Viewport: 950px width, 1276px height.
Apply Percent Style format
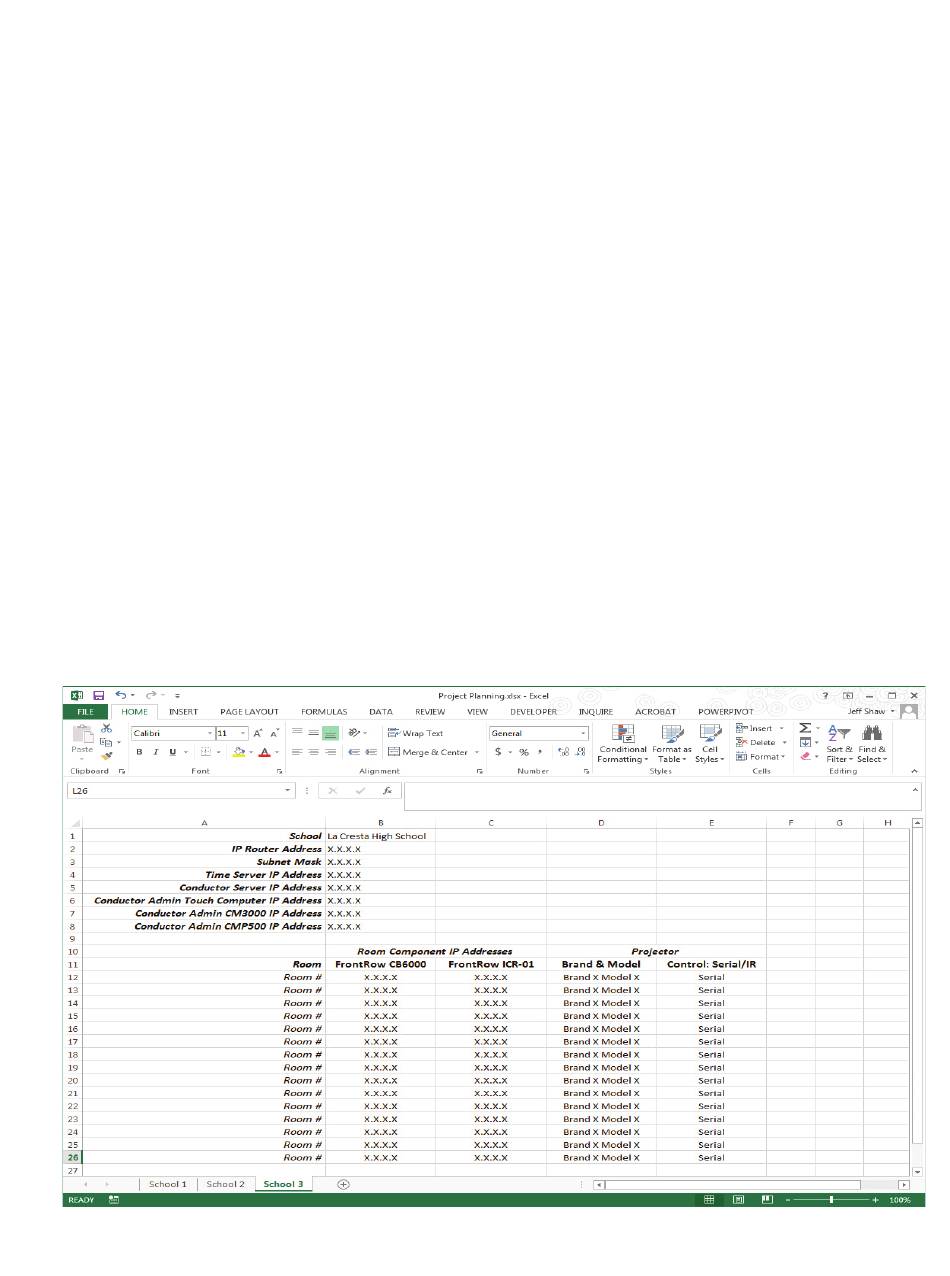523,752
